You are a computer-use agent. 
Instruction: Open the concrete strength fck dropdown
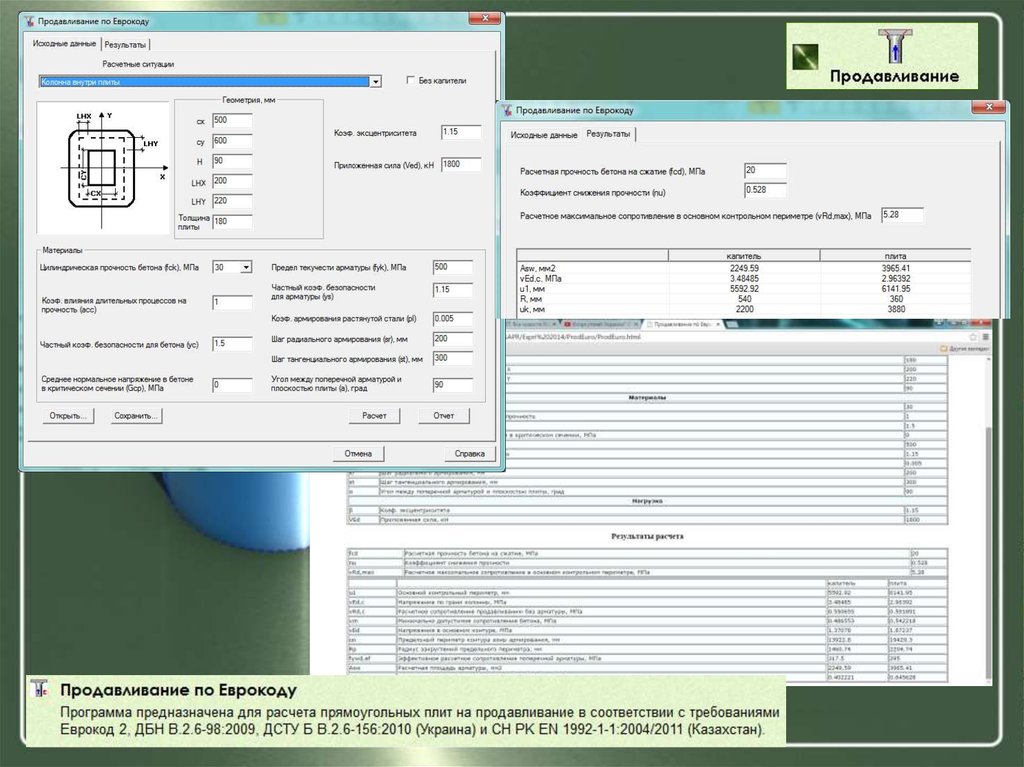tap(246, 267)
